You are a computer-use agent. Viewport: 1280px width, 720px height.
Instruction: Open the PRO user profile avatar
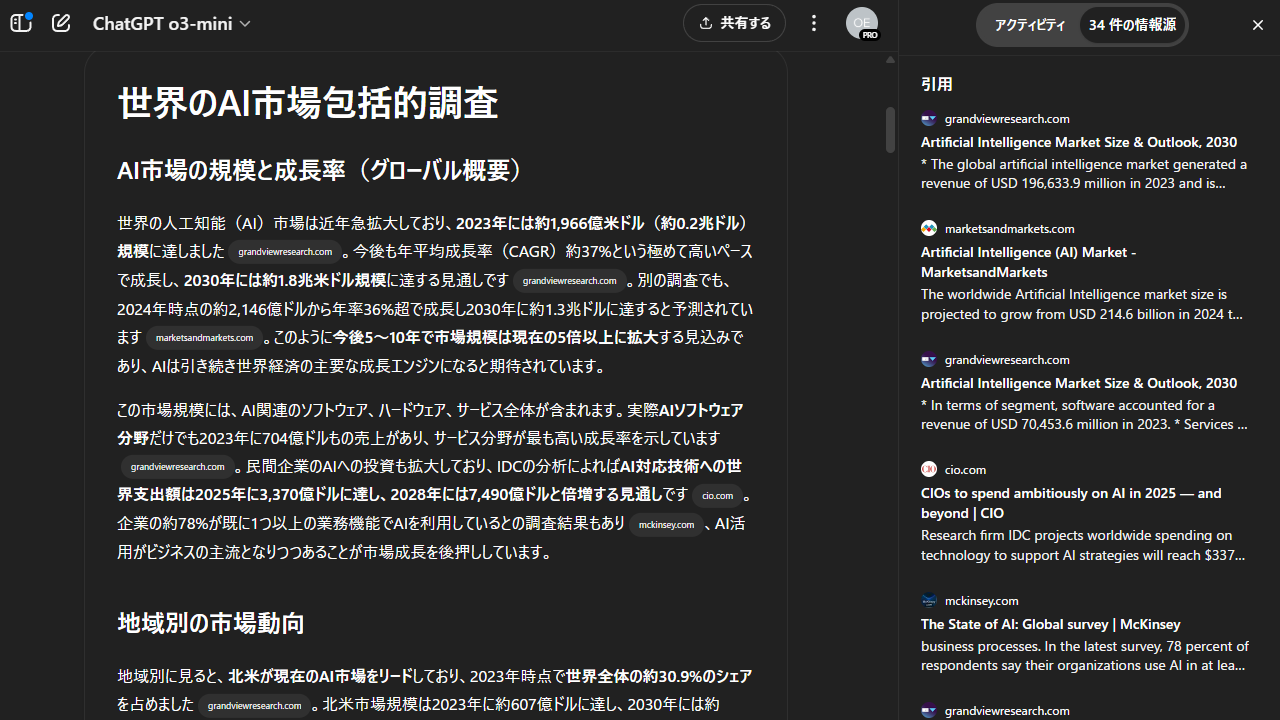861,23
